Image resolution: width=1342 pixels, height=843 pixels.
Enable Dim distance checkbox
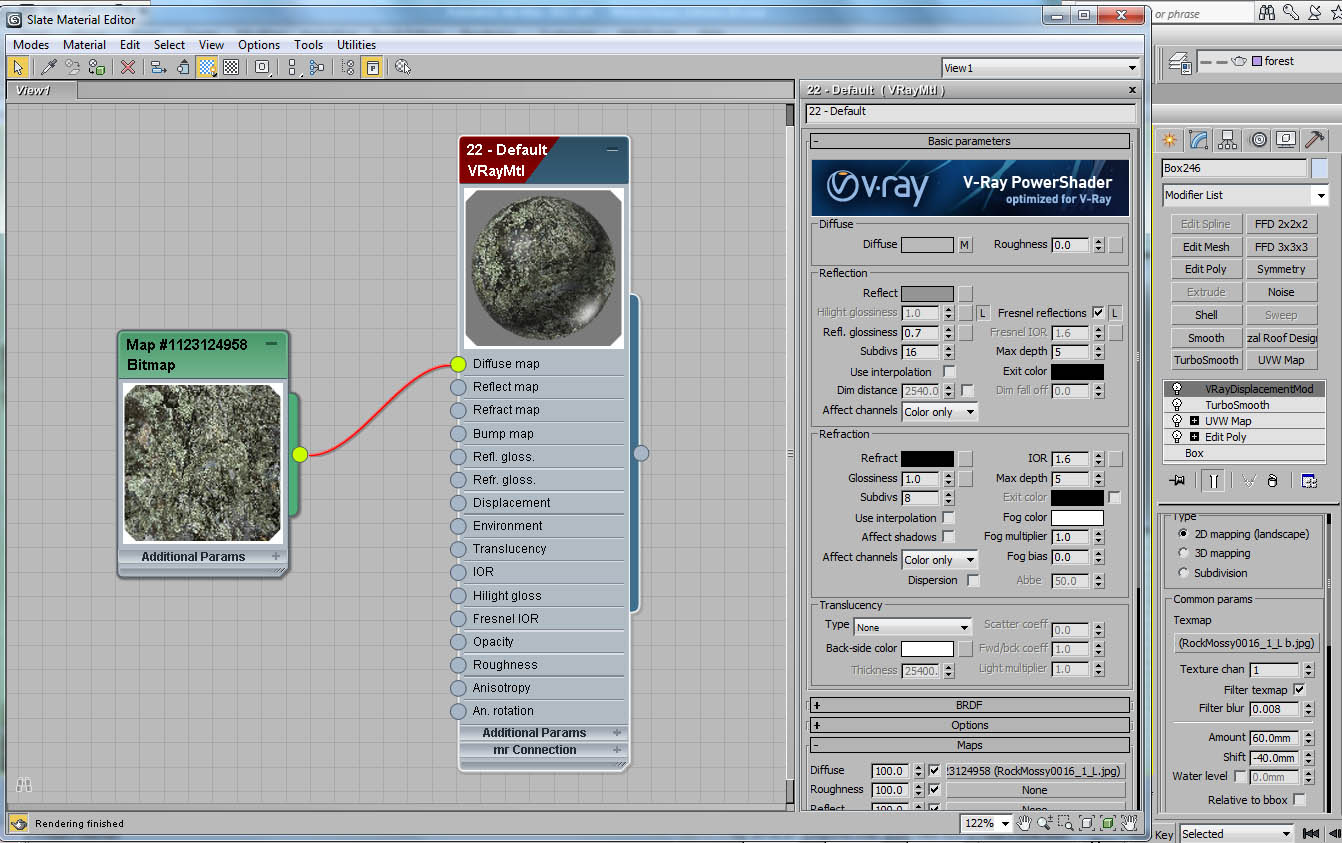tap(967, 391)
